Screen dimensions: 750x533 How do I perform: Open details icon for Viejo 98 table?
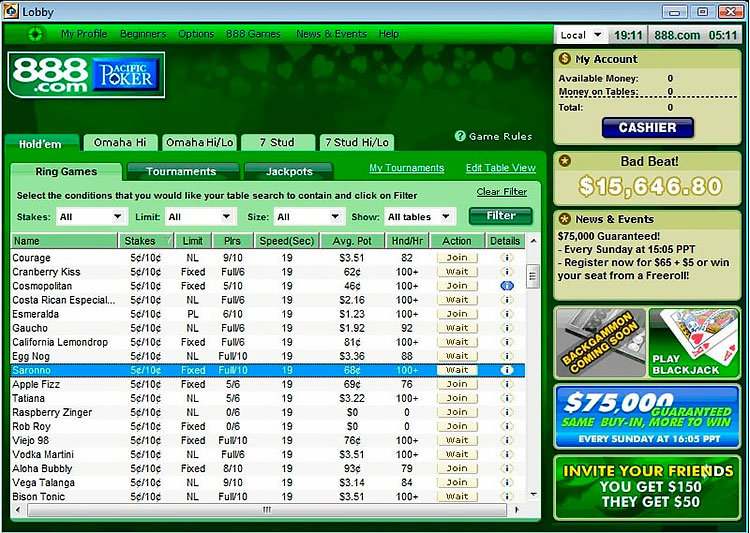click(507, 440)
